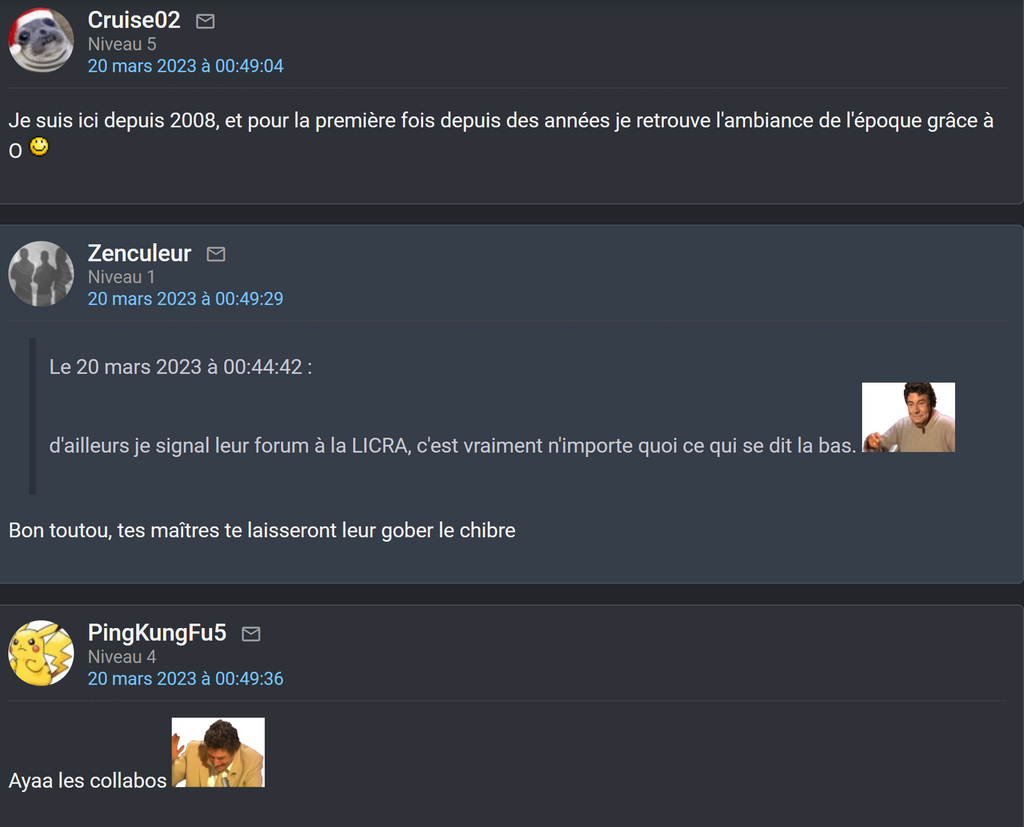The image size is (1024, 827).
Task: Click the 20 mars 2023 à 00:49:36 timestamp
Action: (185, 679)
